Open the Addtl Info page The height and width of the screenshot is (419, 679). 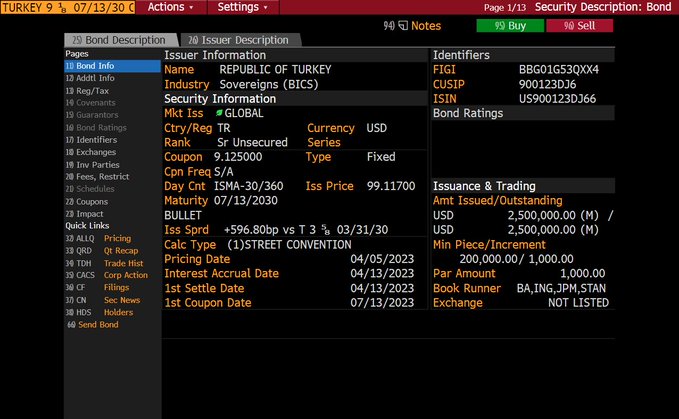pyautogui.click(x=90, y=78)
